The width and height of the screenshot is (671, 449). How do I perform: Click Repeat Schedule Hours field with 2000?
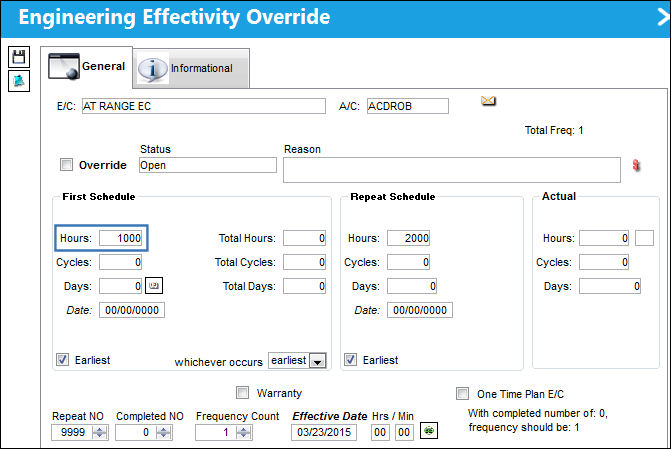tap(408, 238)
